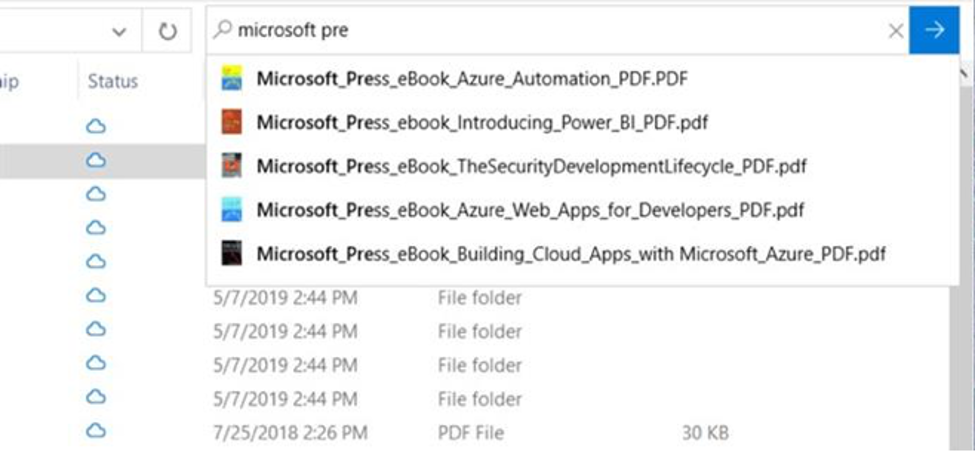Click the vertical scrollbar on the right edge

point(962,249)
